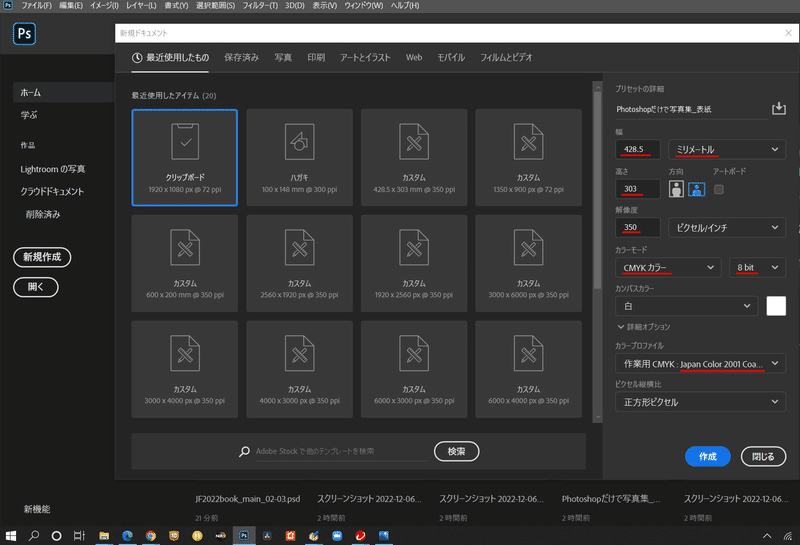
Task: Switch to the 写真 tab
Action: coord(283,58)
